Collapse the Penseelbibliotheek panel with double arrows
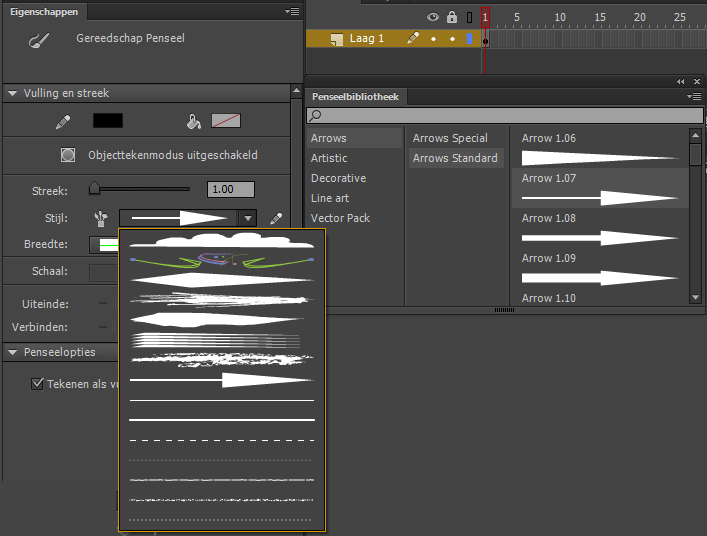Image resolution: width=707 pixels, height=536 pixels. click(x=680, y=82)
